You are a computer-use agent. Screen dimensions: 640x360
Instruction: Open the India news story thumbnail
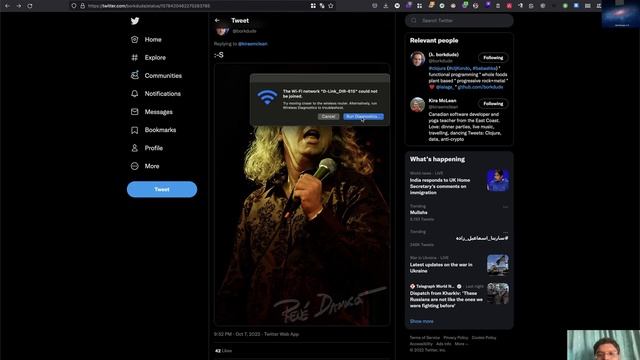(498, 180)
